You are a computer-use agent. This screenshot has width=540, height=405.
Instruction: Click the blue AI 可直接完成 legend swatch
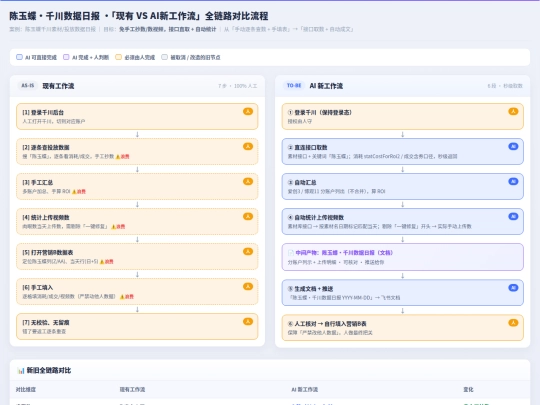[x=19, y=57]
